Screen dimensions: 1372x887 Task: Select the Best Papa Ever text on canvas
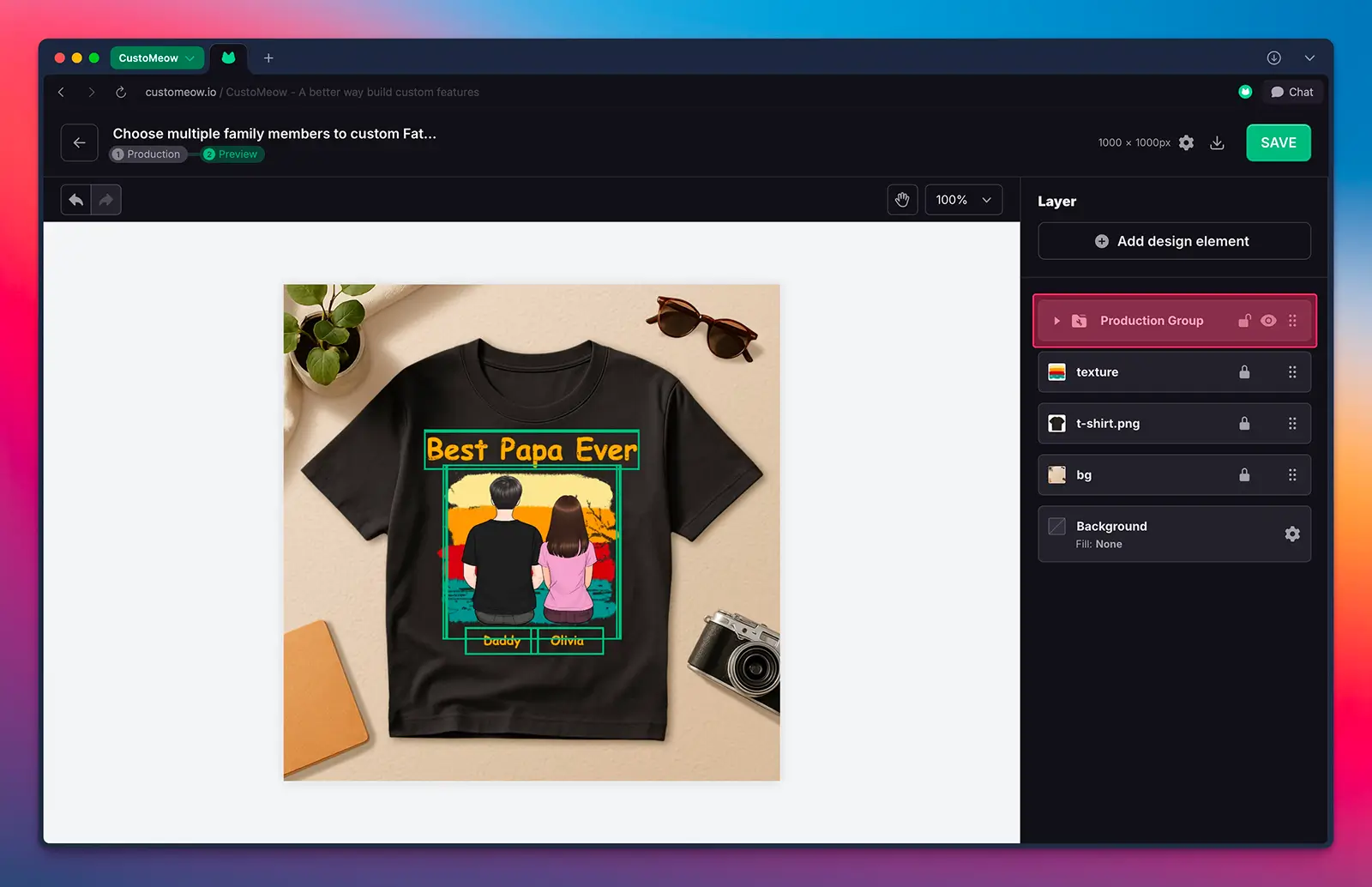(532, 450)
